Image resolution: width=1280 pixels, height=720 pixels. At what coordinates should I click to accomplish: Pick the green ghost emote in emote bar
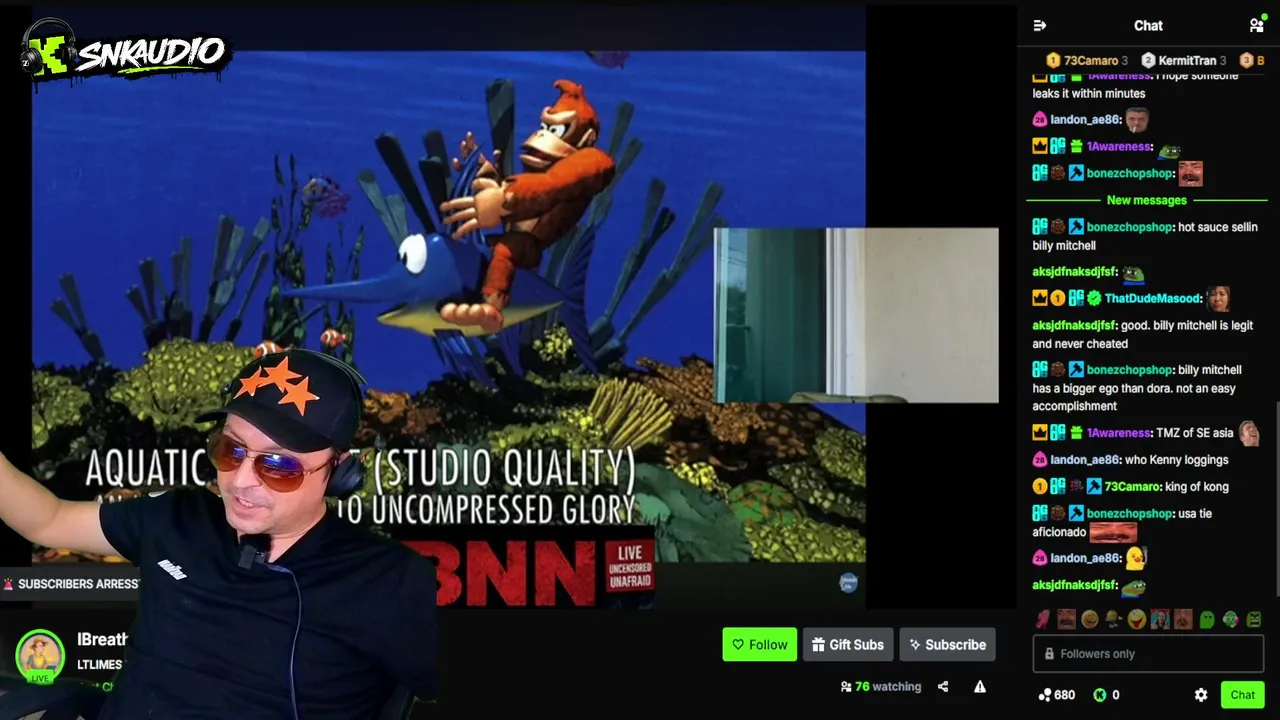[x=1207, y=620]
